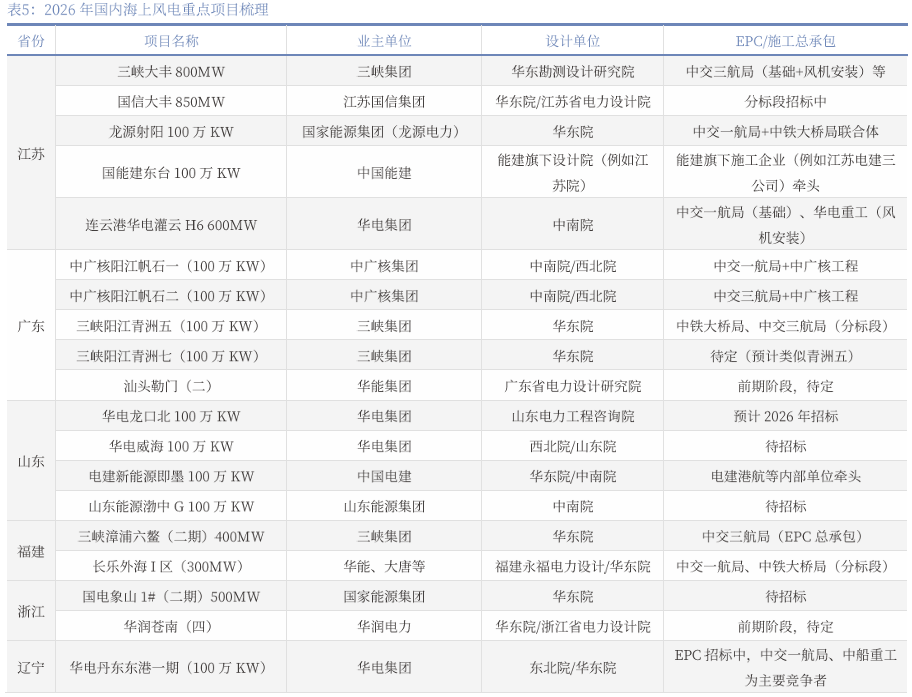Select the 江苏 province cell
The image size is (912, 697).
point(31,153)
